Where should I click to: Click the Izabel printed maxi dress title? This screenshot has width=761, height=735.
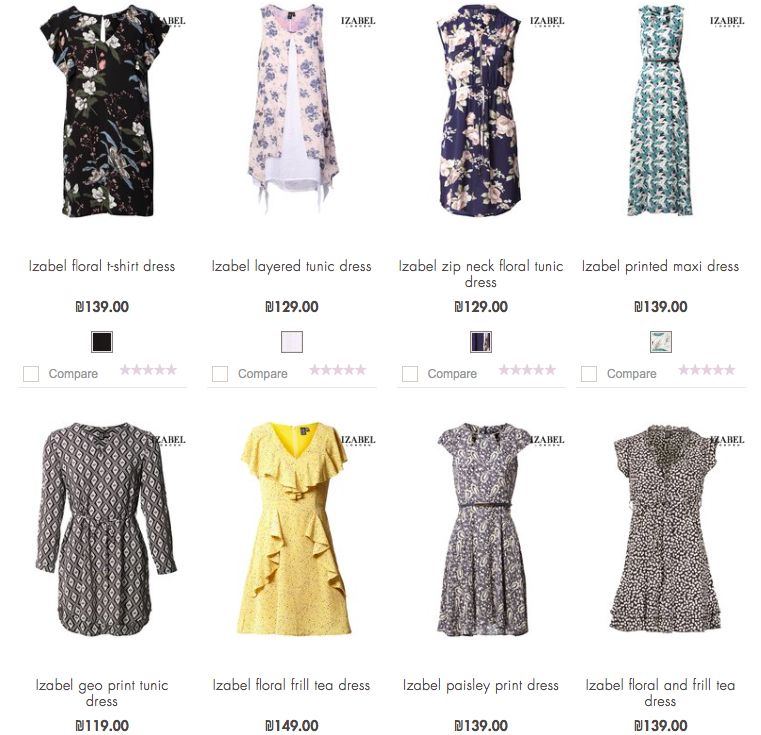(660, 266)
